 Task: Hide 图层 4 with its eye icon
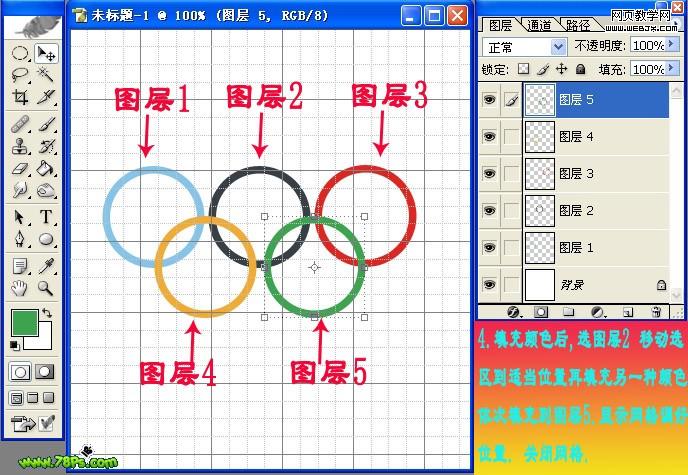pyautogui.click(x=489, y=137)
